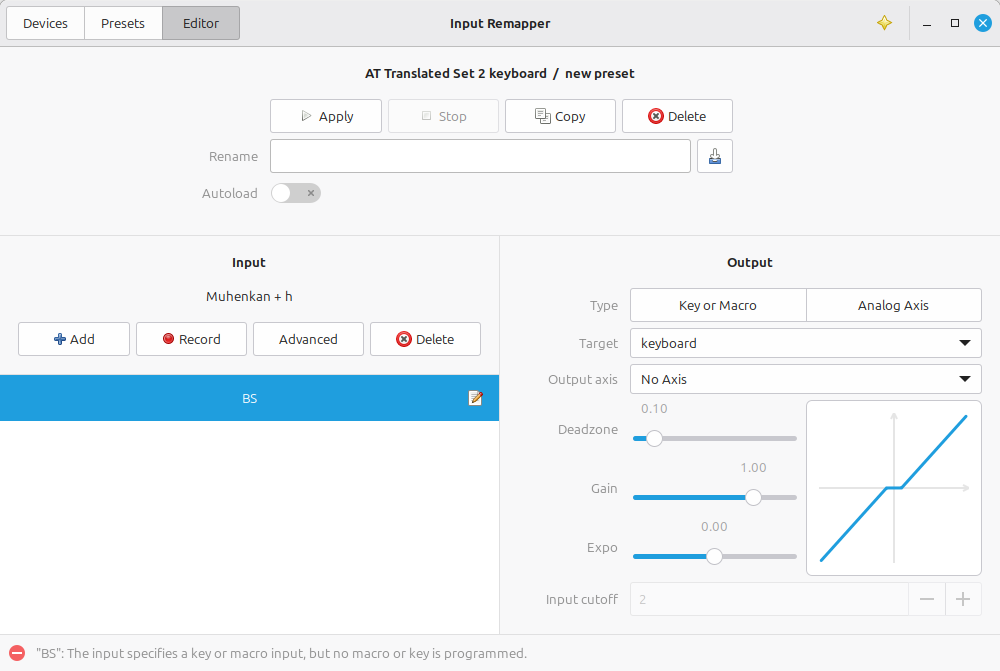The image size is (1000, 671).
Task: Click the Record input button
Action: pos(191,339)
